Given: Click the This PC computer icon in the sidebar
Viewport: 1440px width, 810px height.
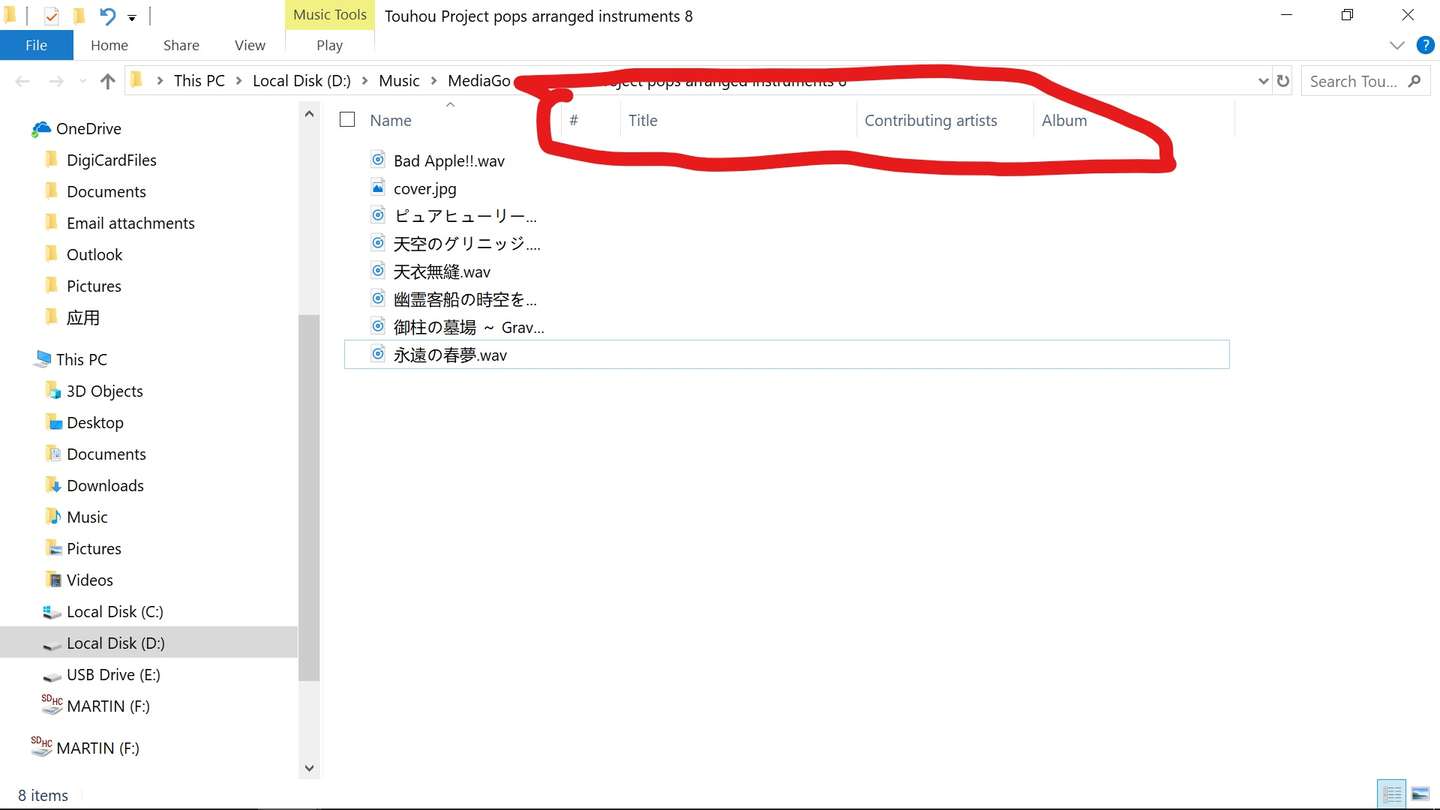Looking at the screenshot, I should click(x=42, y=359).
